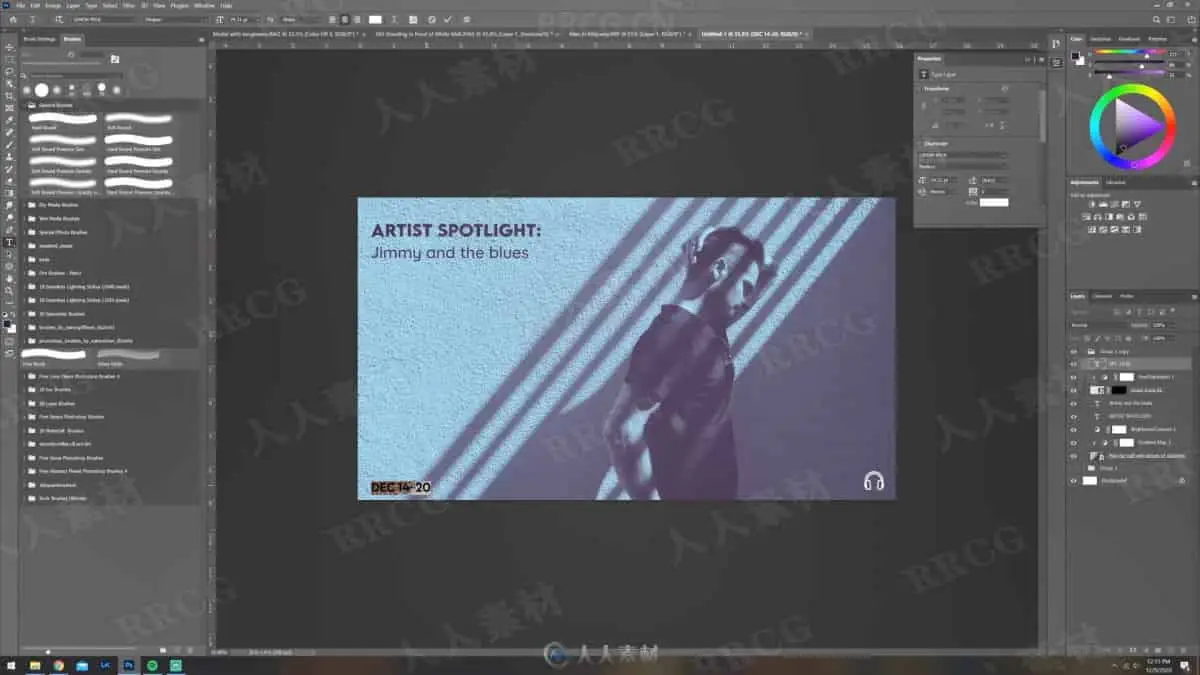Toggle visibility of ARTIST SPOTLIGHT text layer
Viewport: 1200px width, 675px height.
[1073, 416]
